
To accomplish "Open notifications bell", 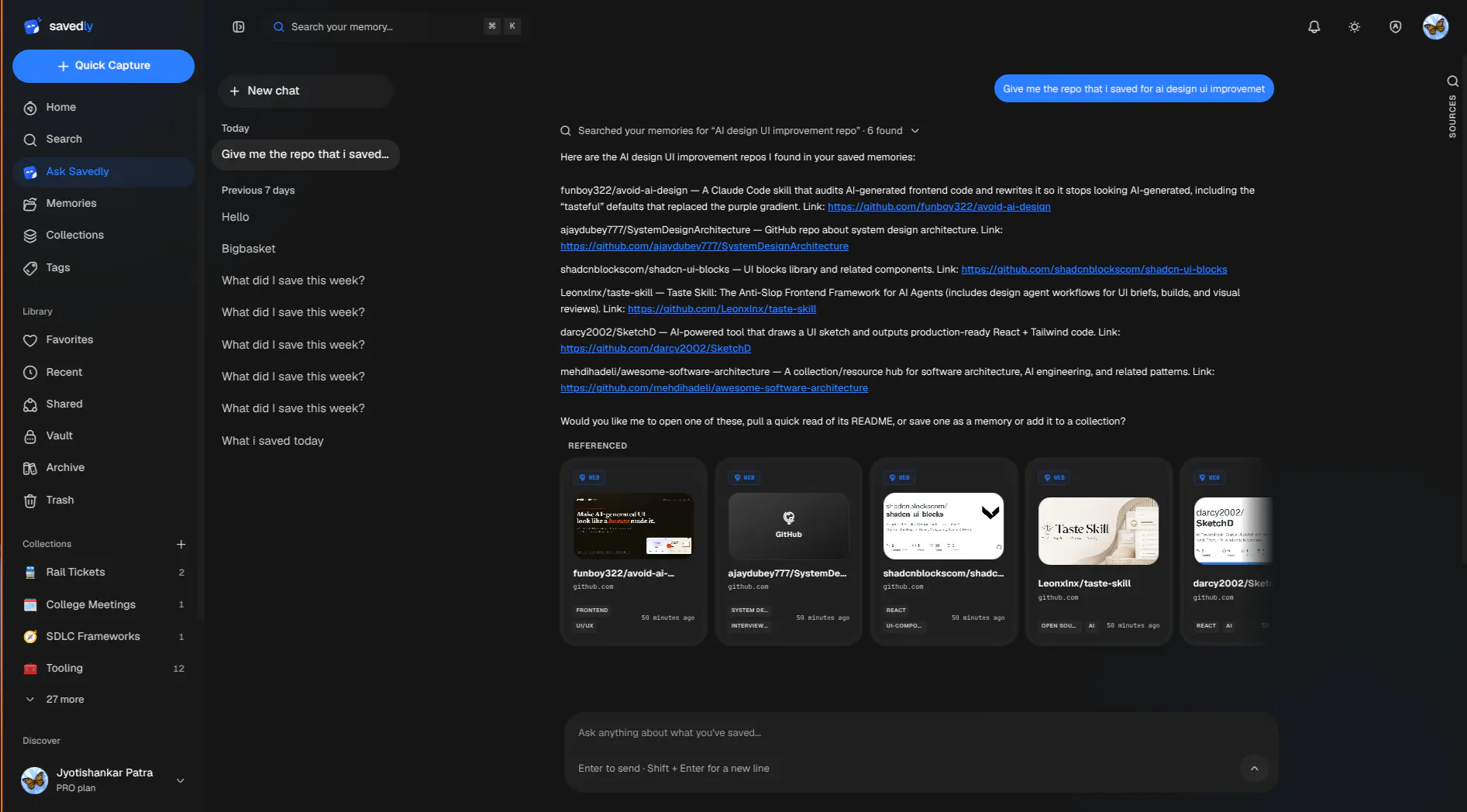I will [1314, 27].
